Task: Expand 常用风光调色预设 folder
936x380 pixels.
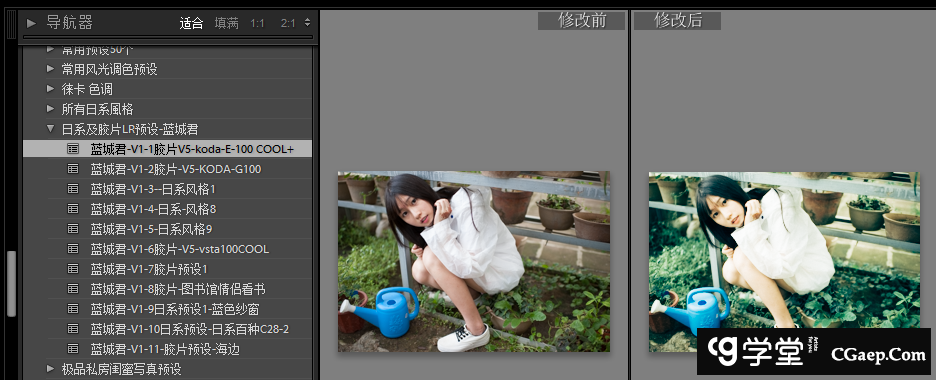Action: pyautogui.click(x=51, y=69)
